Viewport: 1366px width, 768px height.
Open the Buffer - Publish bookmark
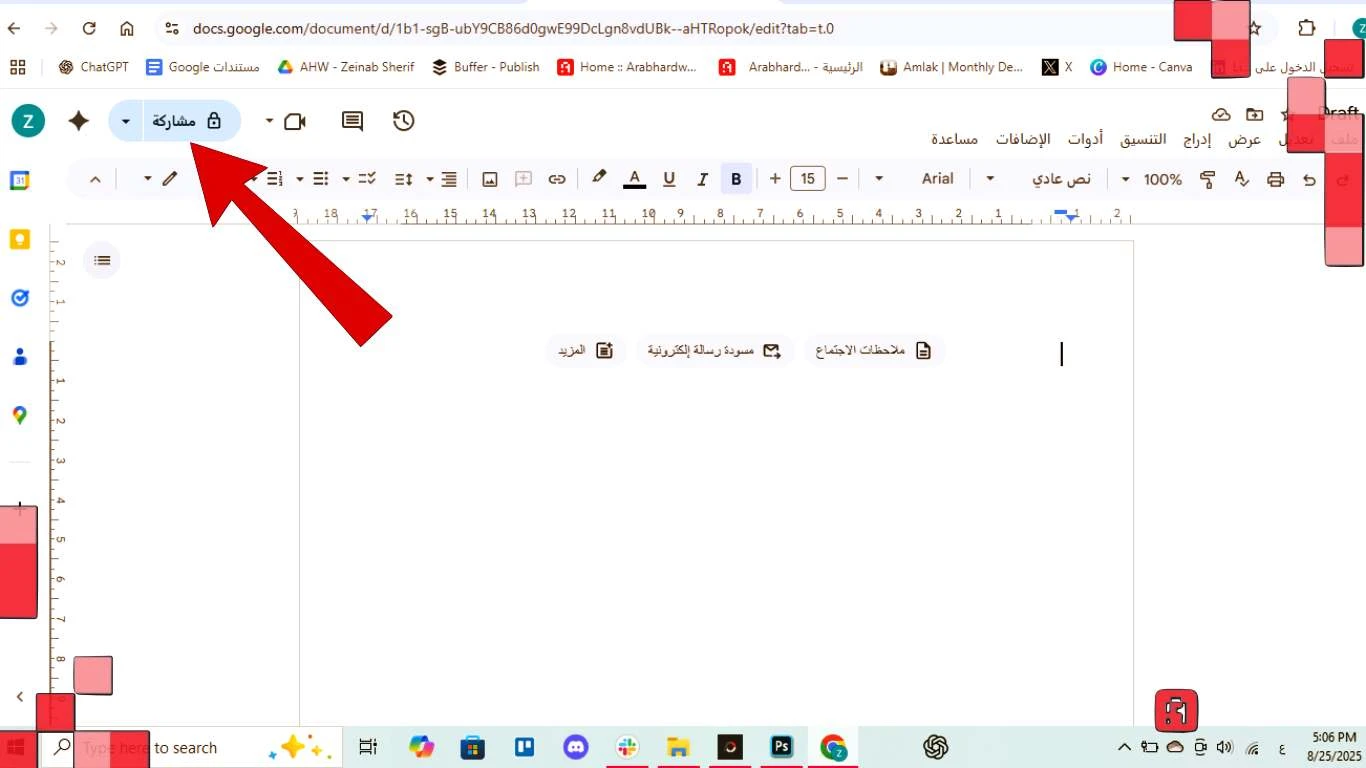tap(486, 67)
